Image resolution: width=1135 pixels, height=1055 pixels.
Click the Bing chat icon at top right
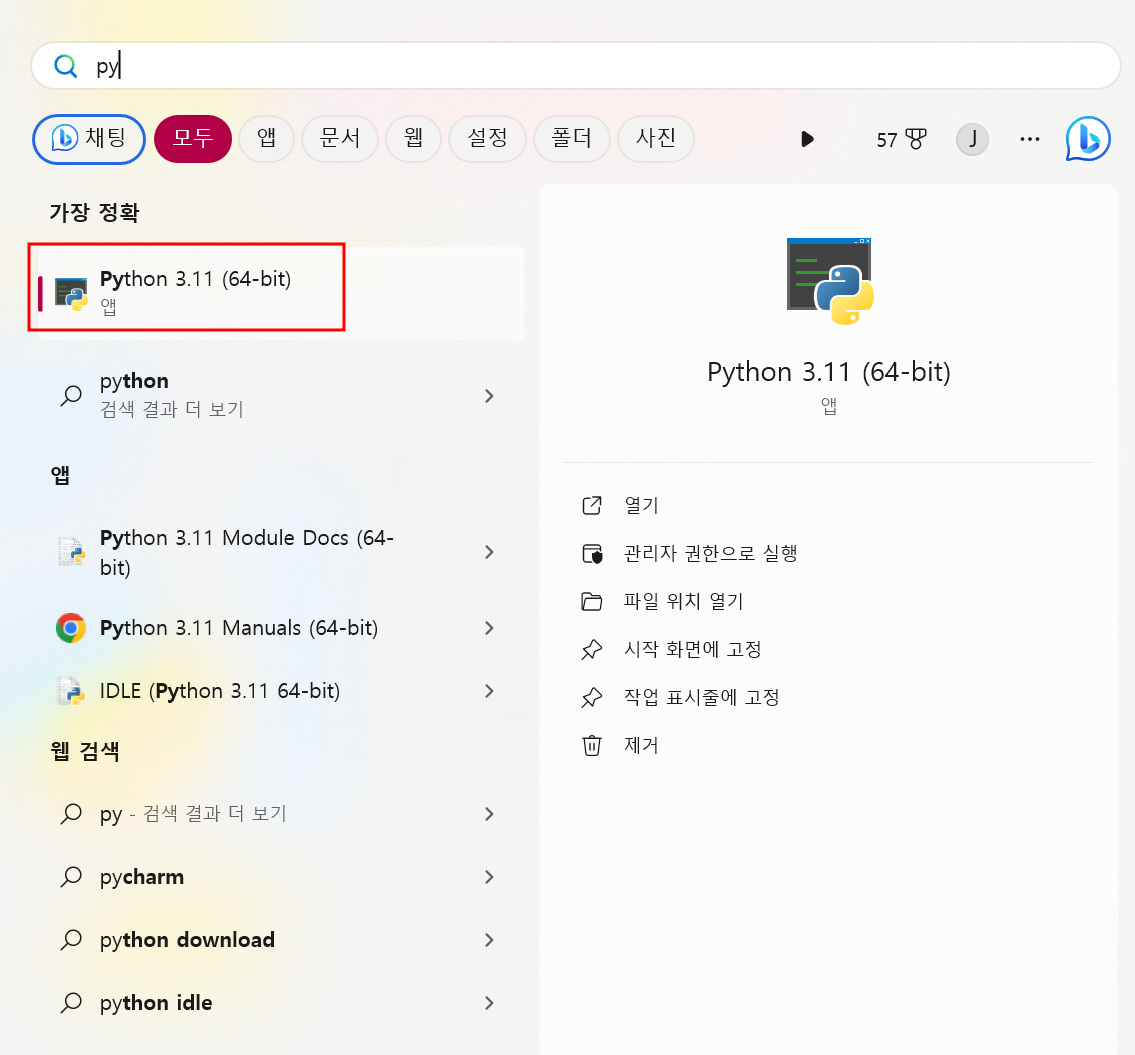click(x=1087, y=139)
